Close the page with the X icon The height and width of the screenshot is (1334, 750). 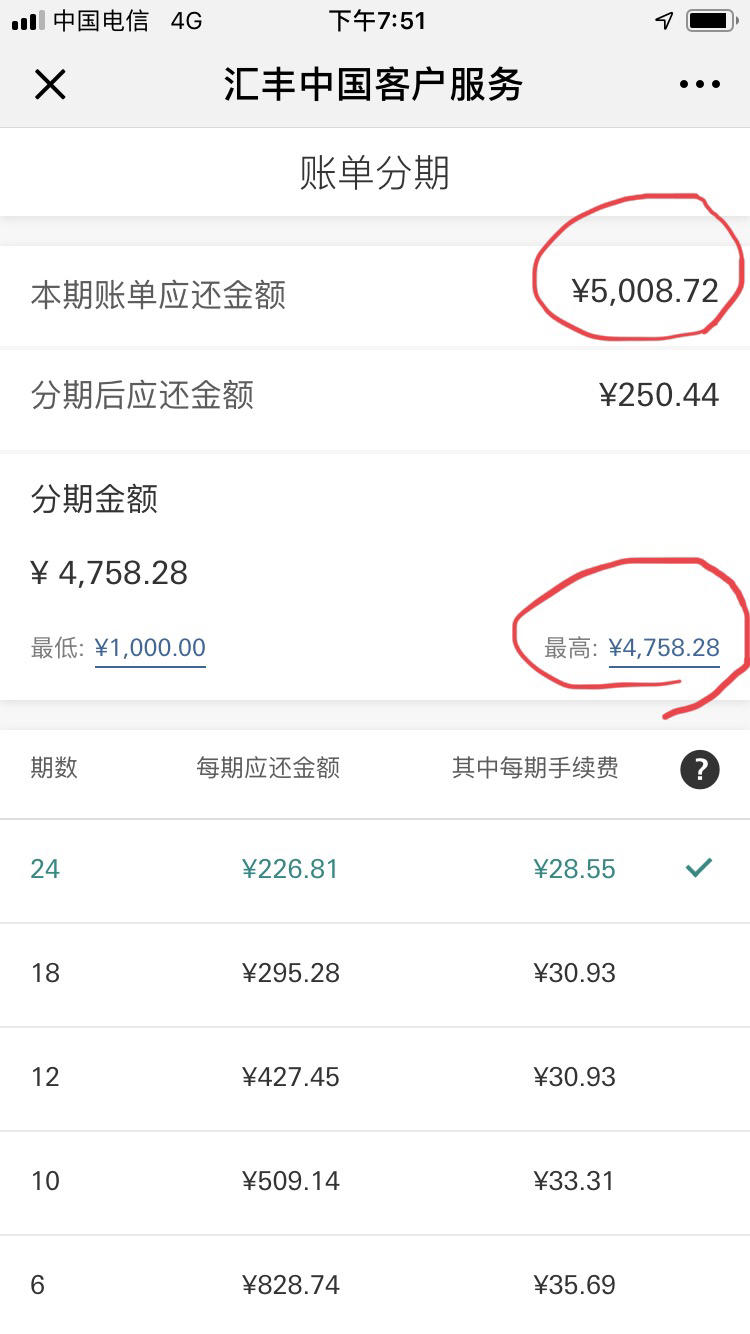coord(50,85)
